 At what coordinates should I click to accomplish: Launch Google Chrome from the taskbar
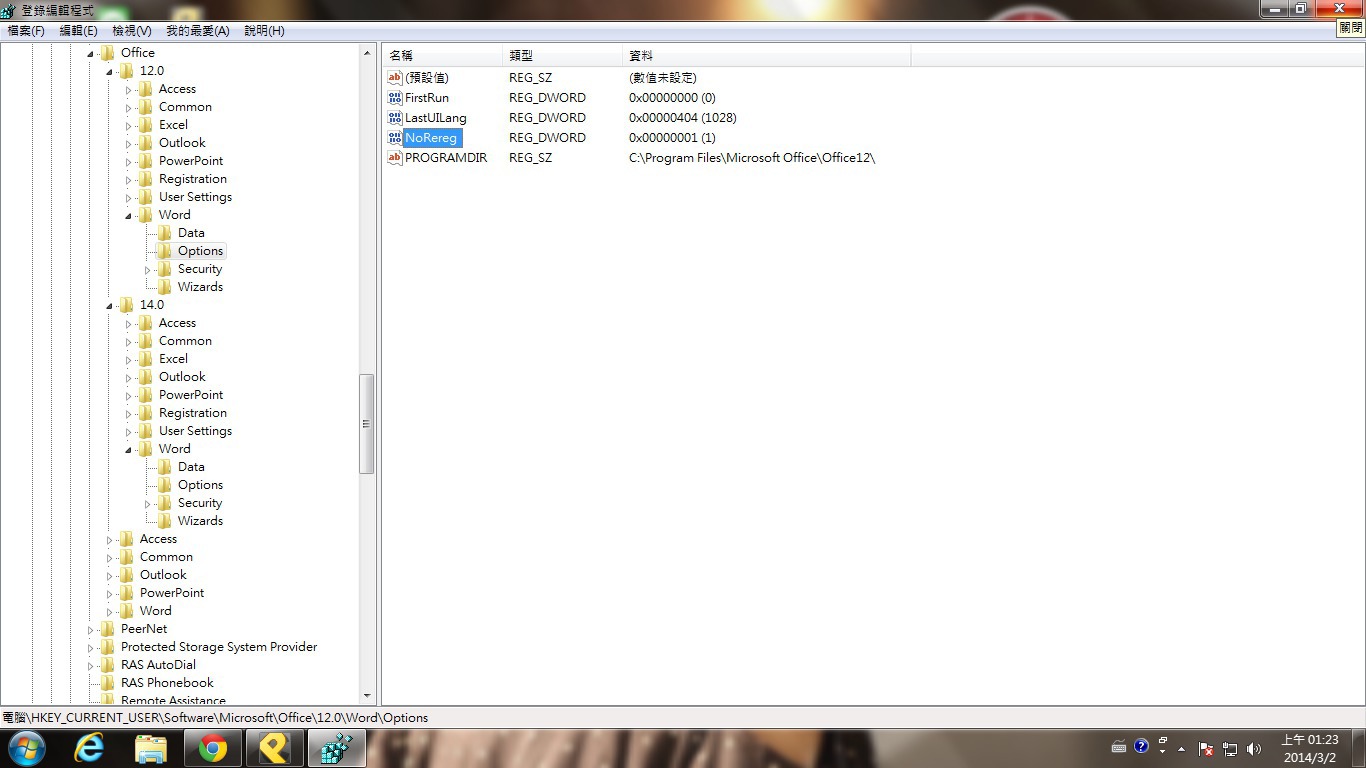(x=212, y=748)
